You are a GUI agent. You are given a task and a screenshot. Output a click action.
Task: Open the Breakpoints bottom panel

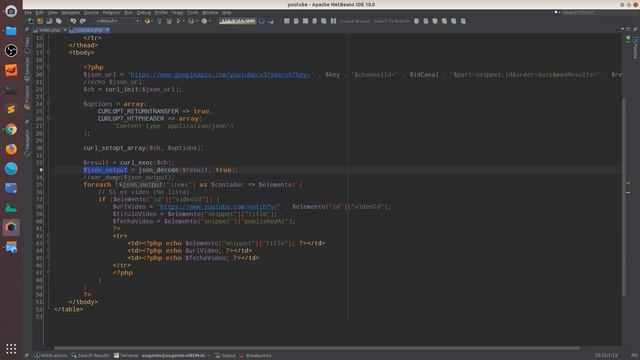(256, 356)
